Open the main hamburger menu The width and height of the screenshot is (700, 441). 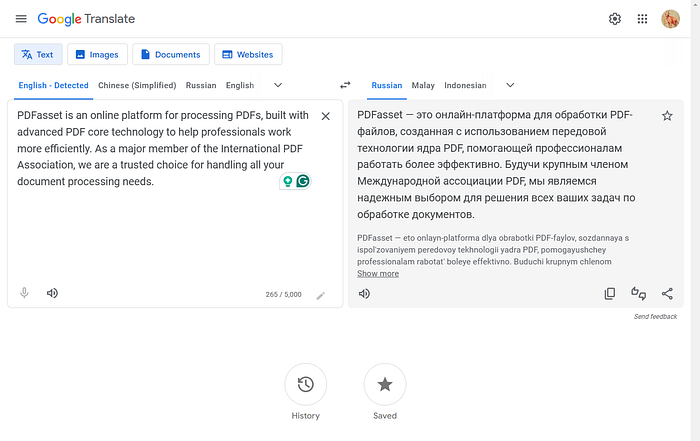pyautogui.click(x=21, y=19)
